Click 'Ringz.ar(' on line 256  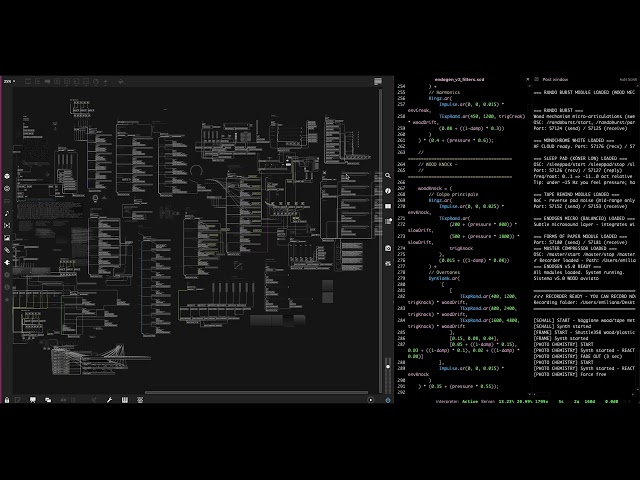(x=440, y=98)
